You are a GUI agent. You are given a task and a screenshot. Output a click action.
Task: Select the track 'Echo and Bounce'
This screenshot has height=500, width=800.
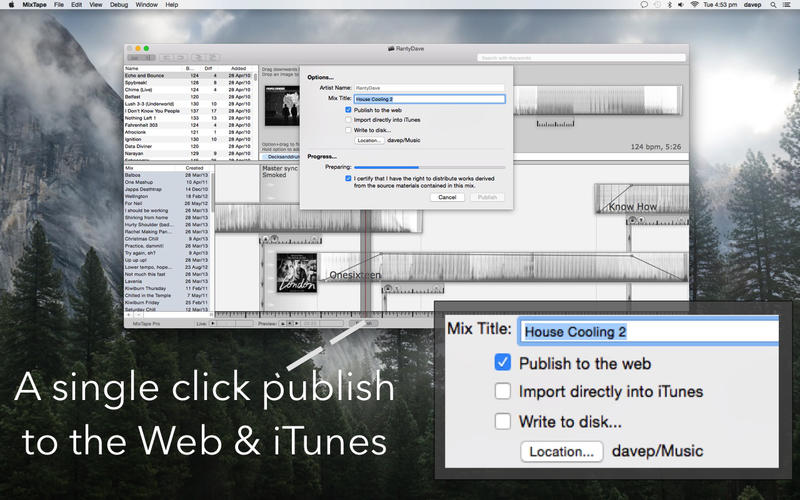coord(188,76)
